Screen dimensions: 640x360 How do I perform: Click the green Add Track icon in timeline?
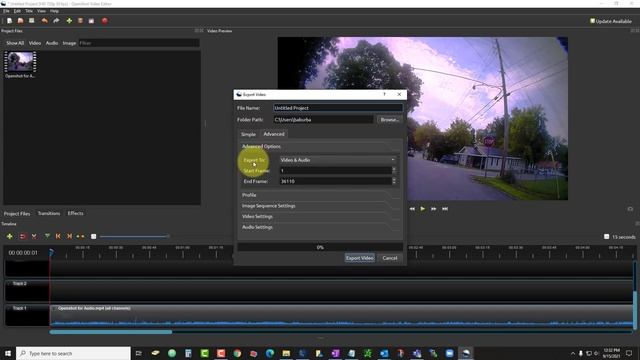click(x=10, y=236)
